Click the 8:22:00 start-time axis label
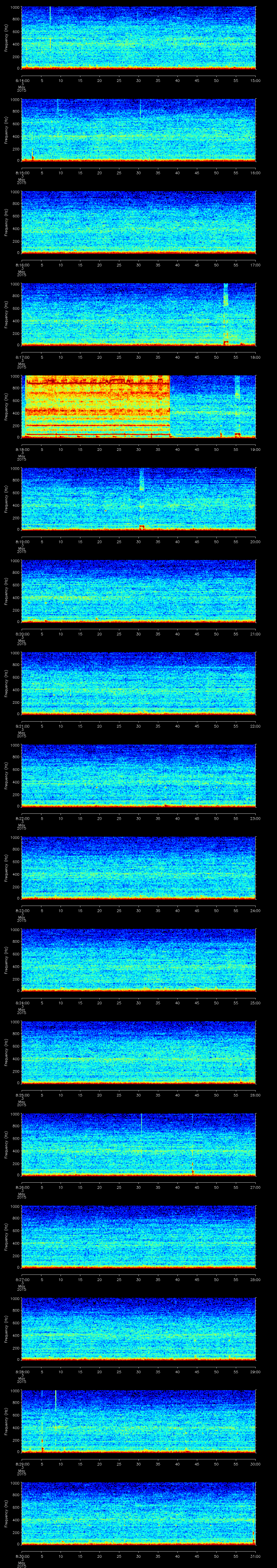 pos(22,818)
